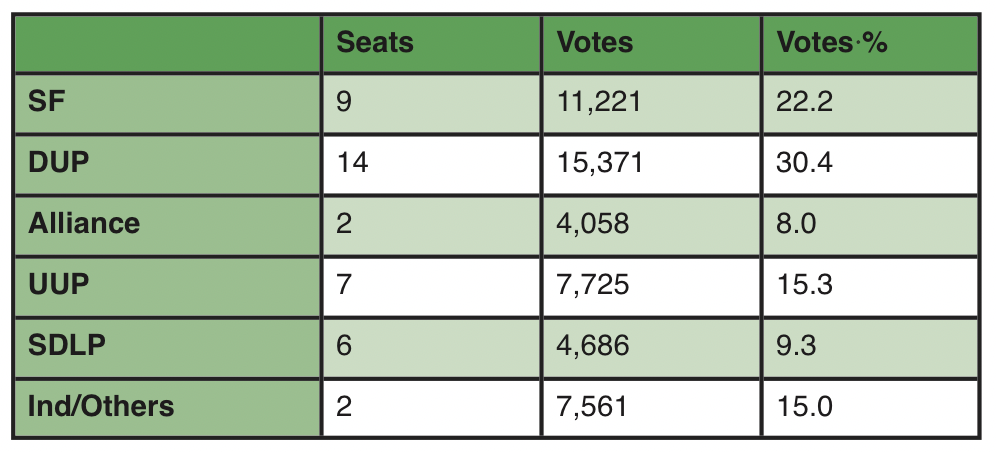Click the UUP votes value 7,725

(593, 284)
